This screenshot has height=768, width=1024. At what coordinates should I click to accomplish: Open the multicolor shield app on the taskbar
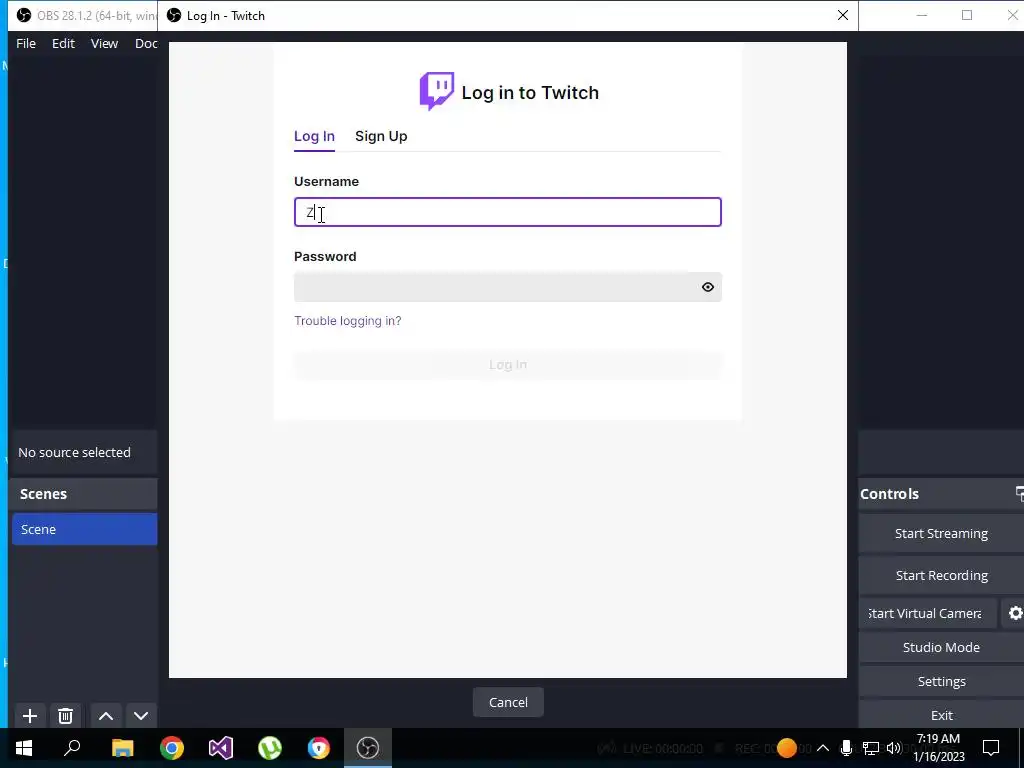319,748
